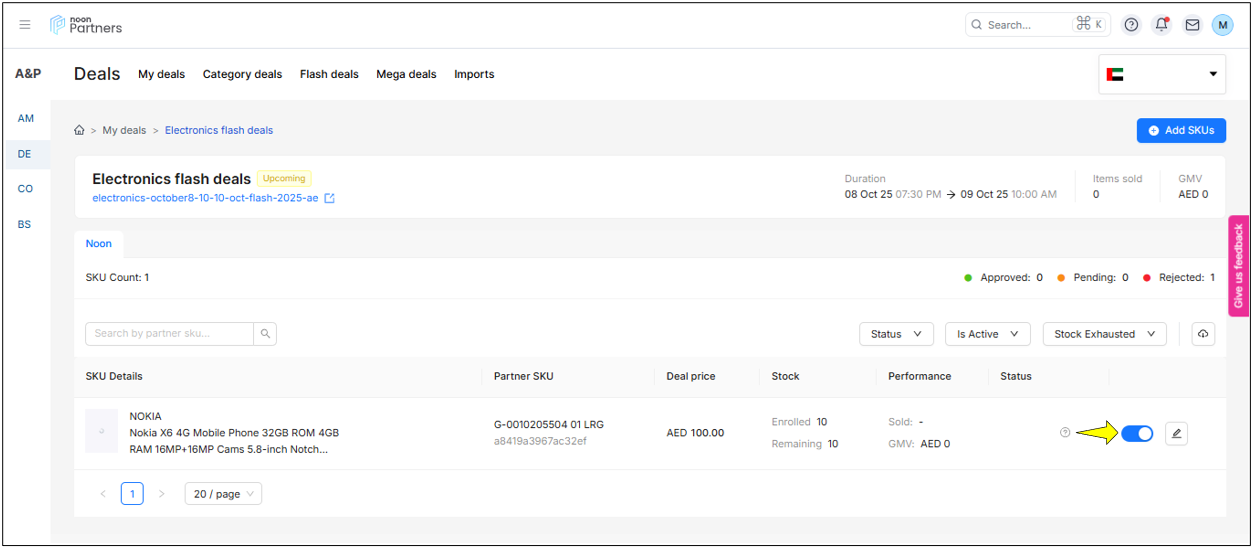
Task: Click the home breadcrumb icon
Action: click(79, 130)
